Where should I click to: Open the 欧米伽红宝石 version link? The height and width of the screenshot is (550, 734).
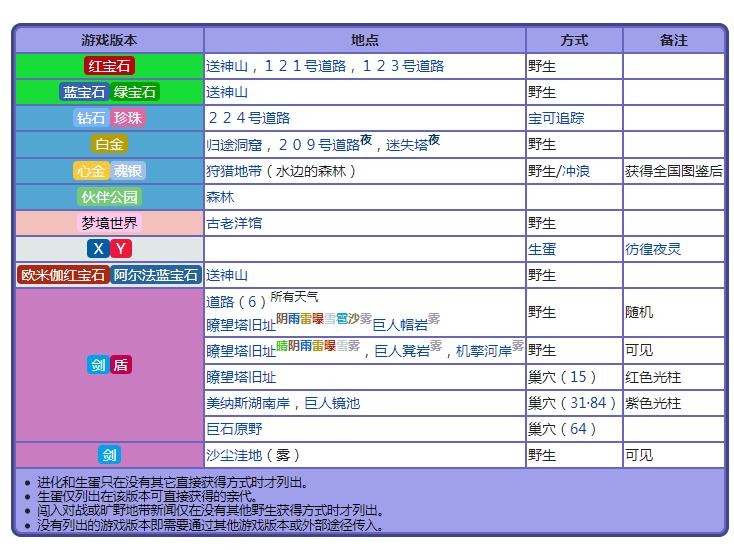pos(63,275)
